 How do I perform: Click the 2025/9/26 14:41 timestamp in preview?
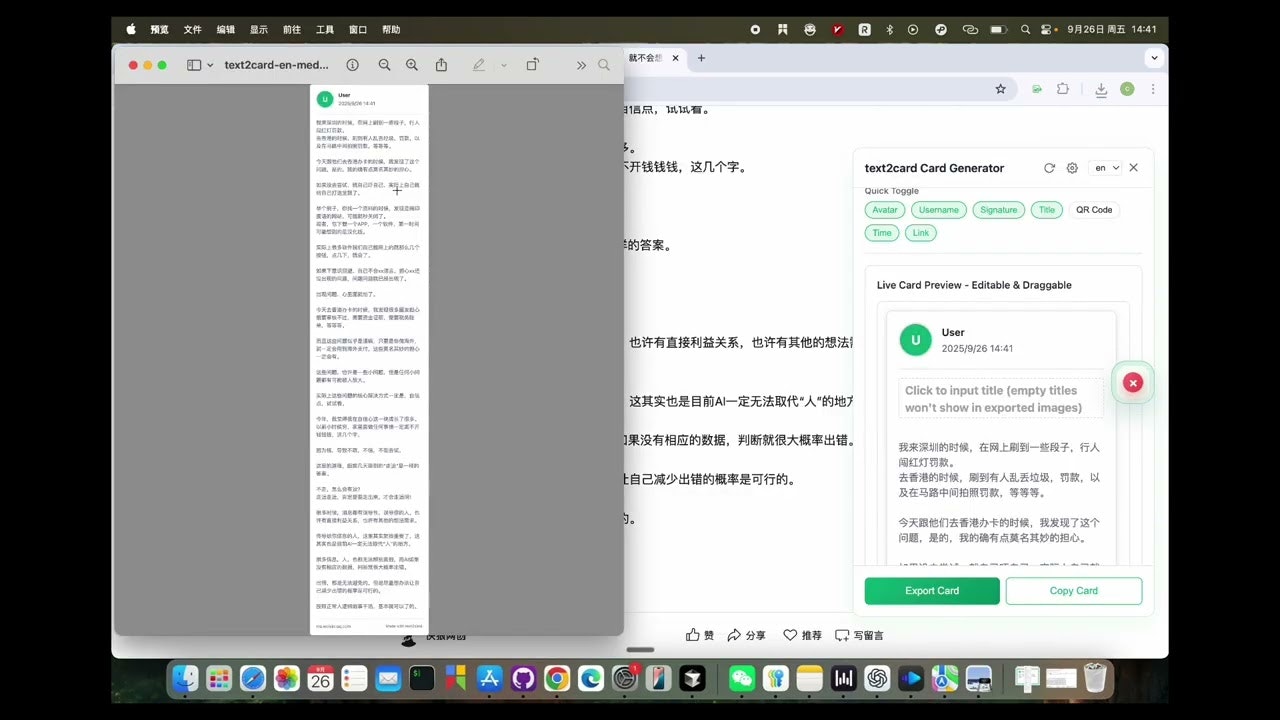coord(977,349)
